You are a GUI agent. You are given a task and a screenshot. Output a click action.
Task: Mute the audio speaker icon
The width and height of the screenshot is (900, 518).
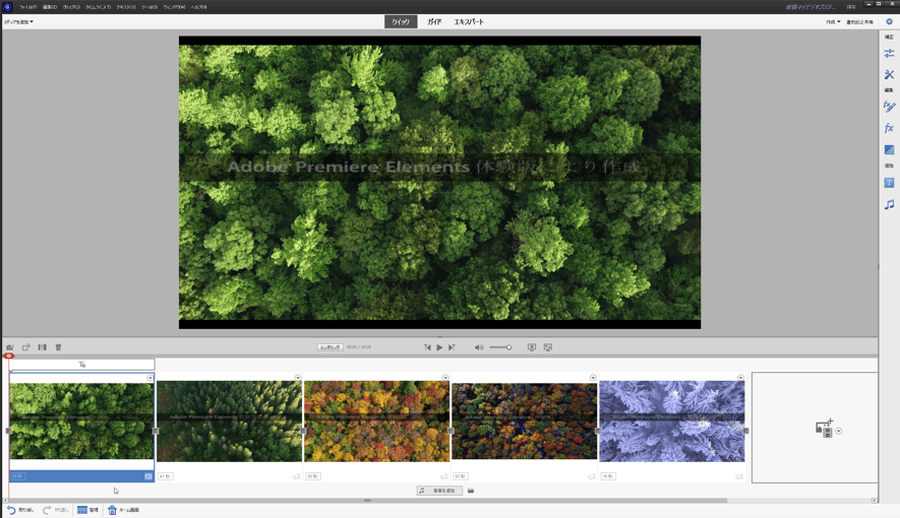479,347
